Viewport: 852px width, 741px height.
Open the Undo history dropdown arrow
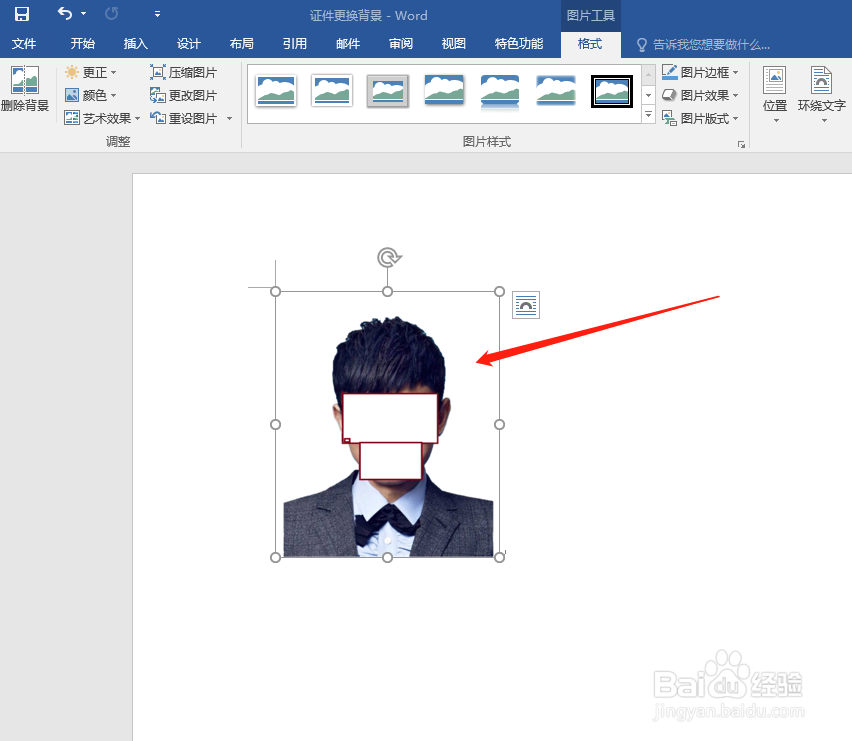click(84, 14)
